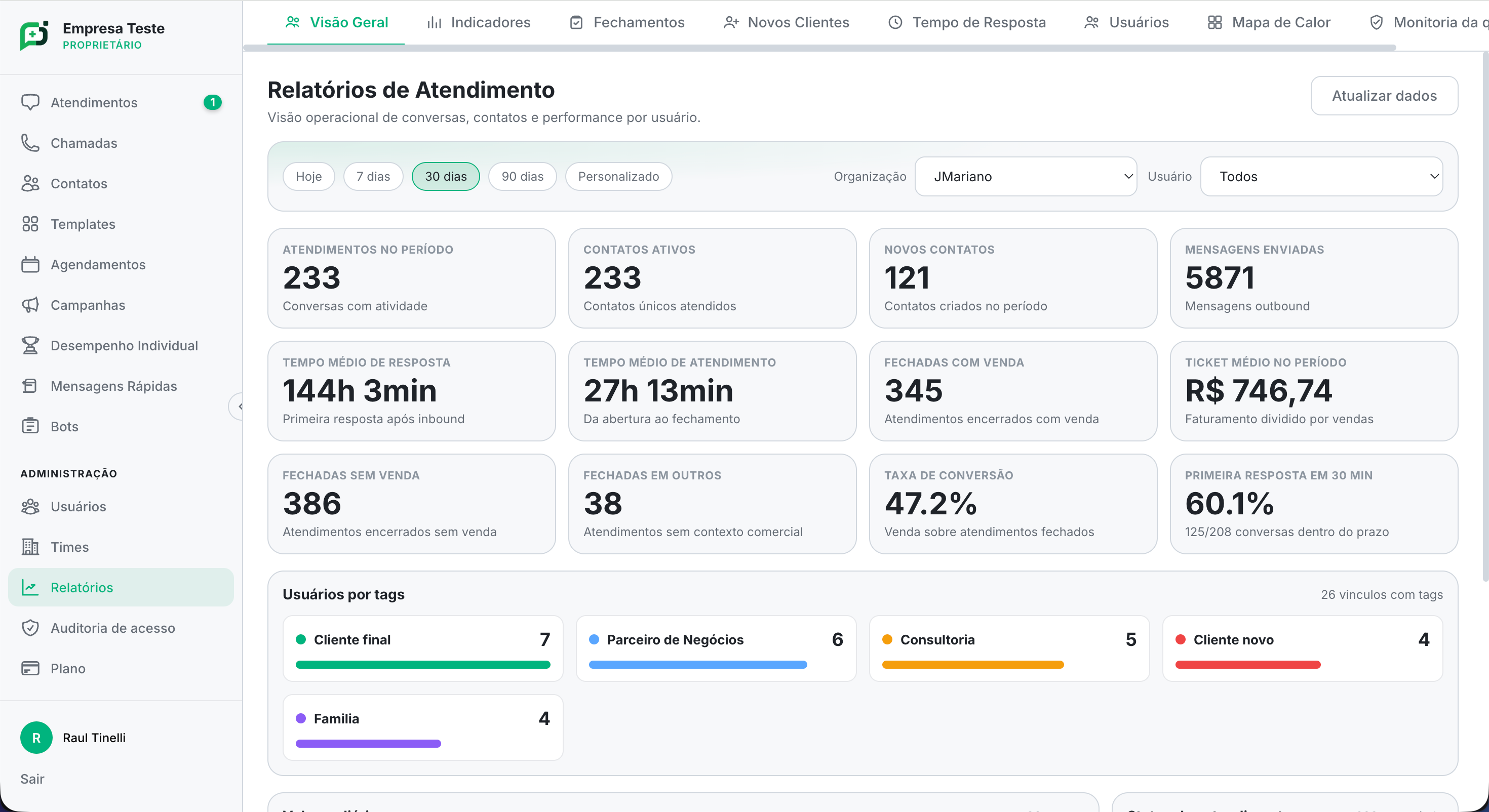Select the 7 dias period filter
Image resolution: width=1489 pixels, height=812 pixels.
point(373,176)
